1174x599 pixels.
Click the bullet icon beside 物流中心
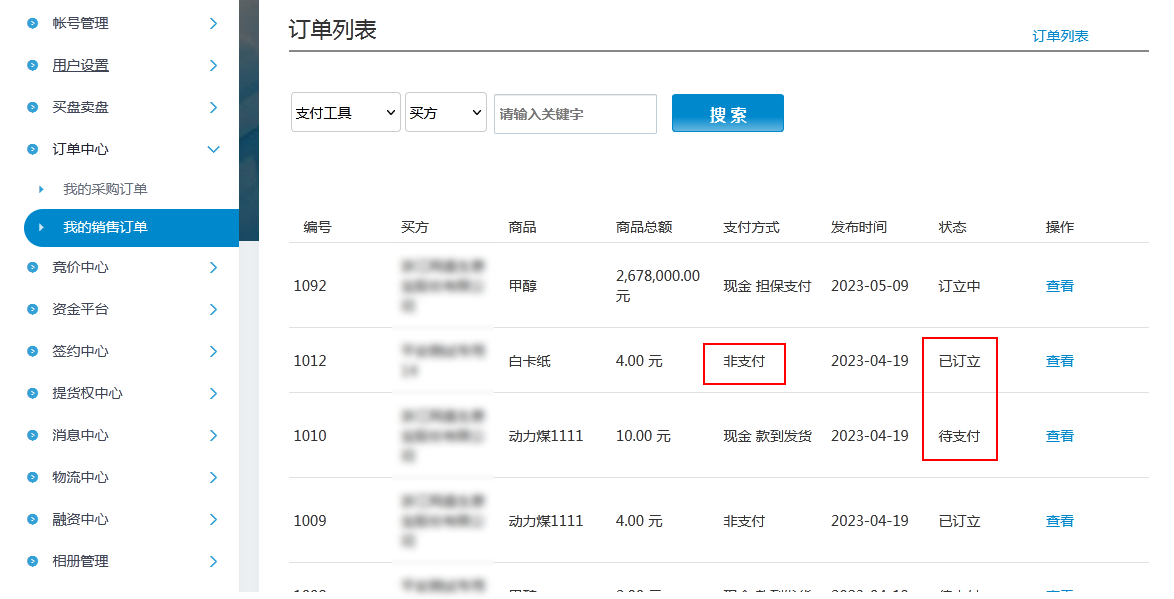[33, 477]
